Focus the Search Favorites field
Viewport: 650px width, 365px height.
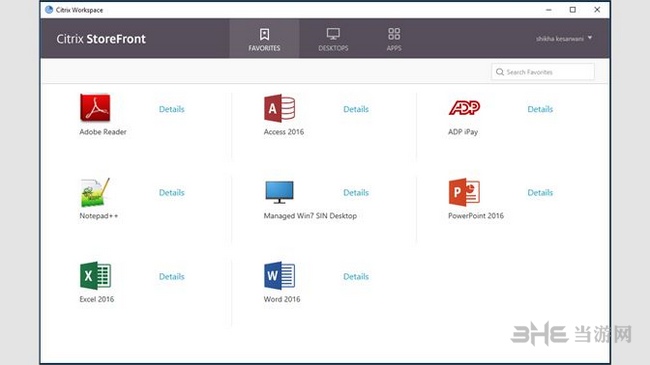point(543,72)
